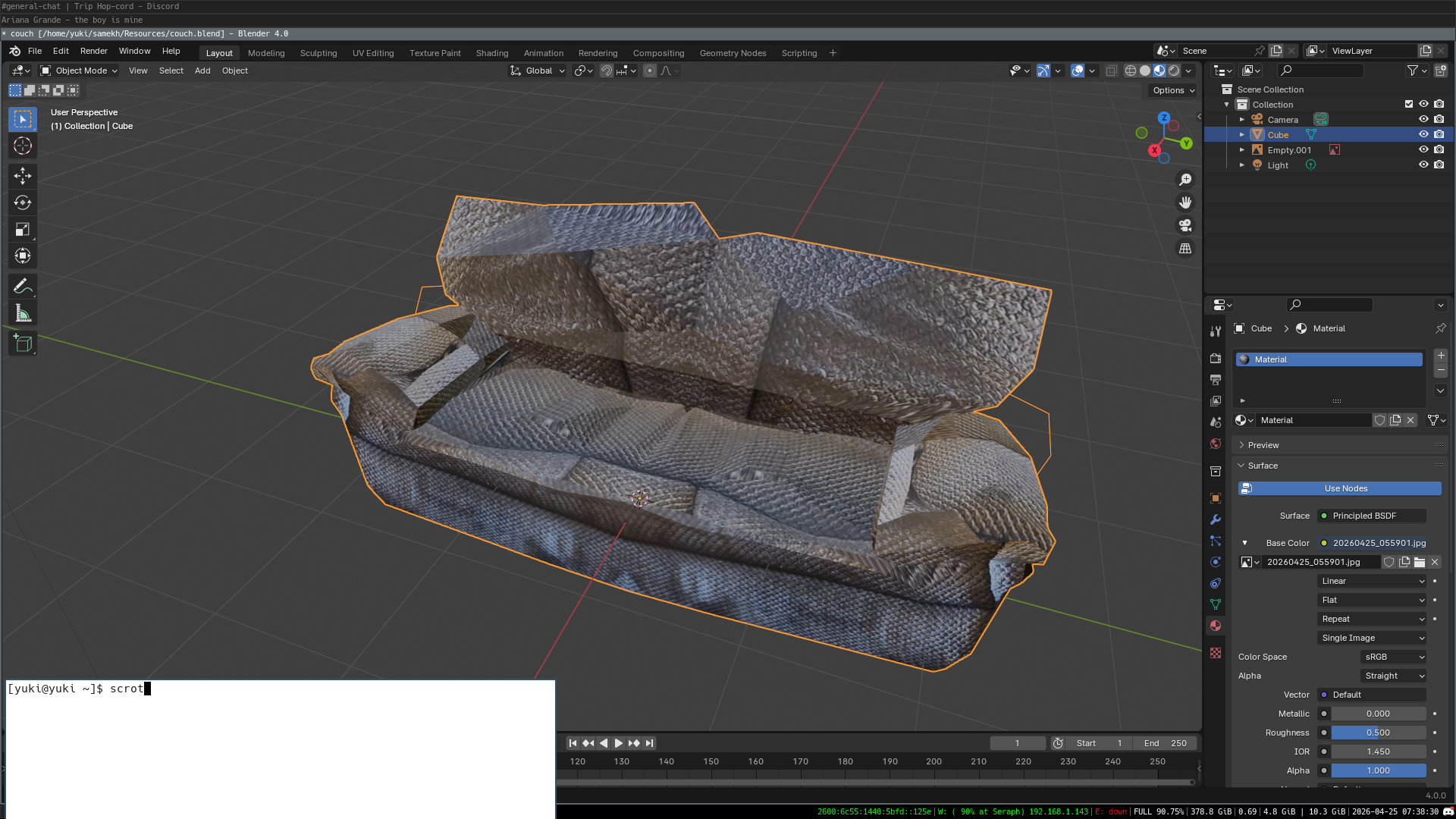
Task: Toggle camera view button in viewport
Action: (x=1185, y=225)
